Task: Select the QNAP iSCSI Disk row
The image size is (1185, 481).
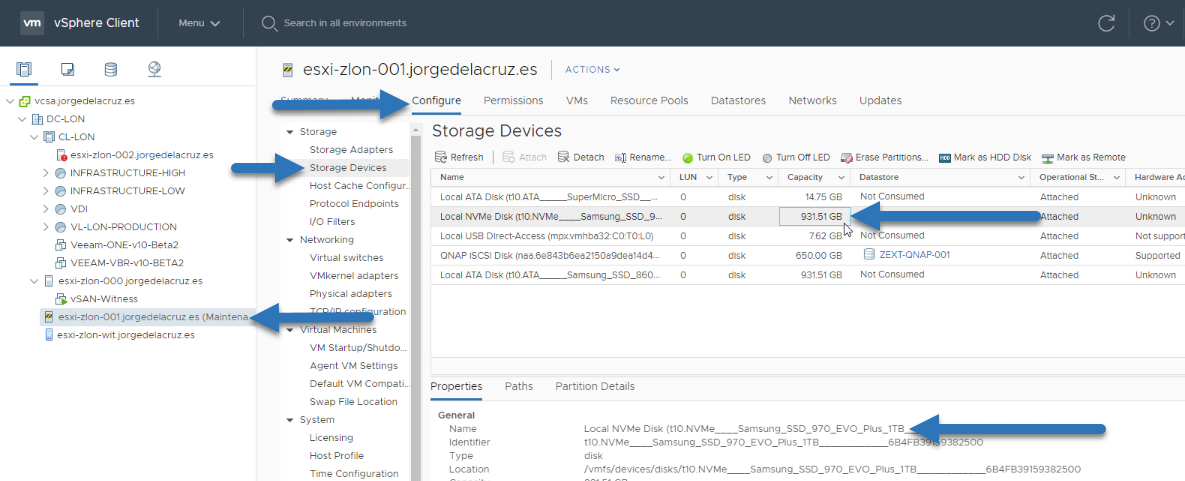Action: [807, 255]
